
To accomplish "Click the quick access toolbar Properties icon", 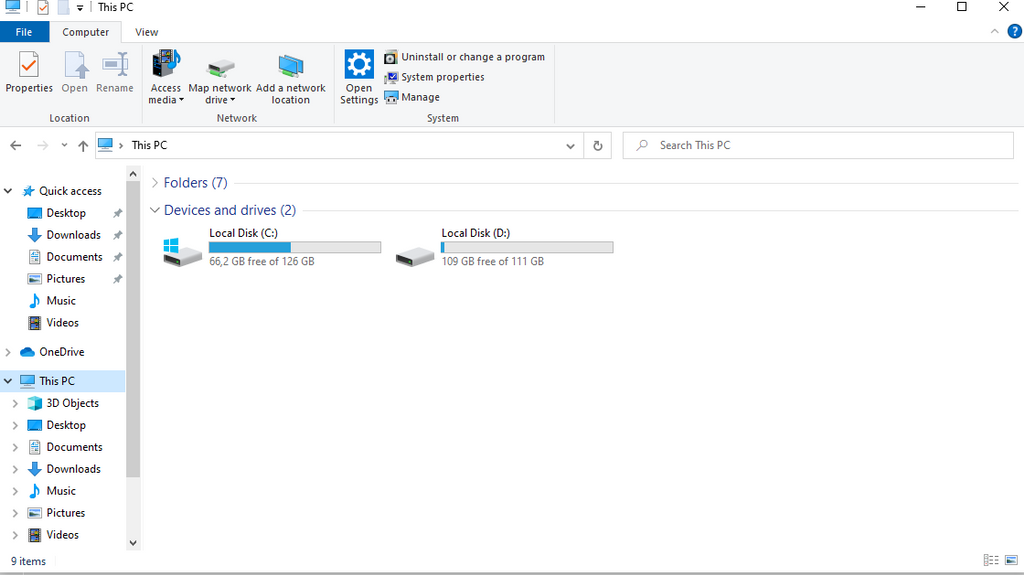I will (x=43, y=8).
